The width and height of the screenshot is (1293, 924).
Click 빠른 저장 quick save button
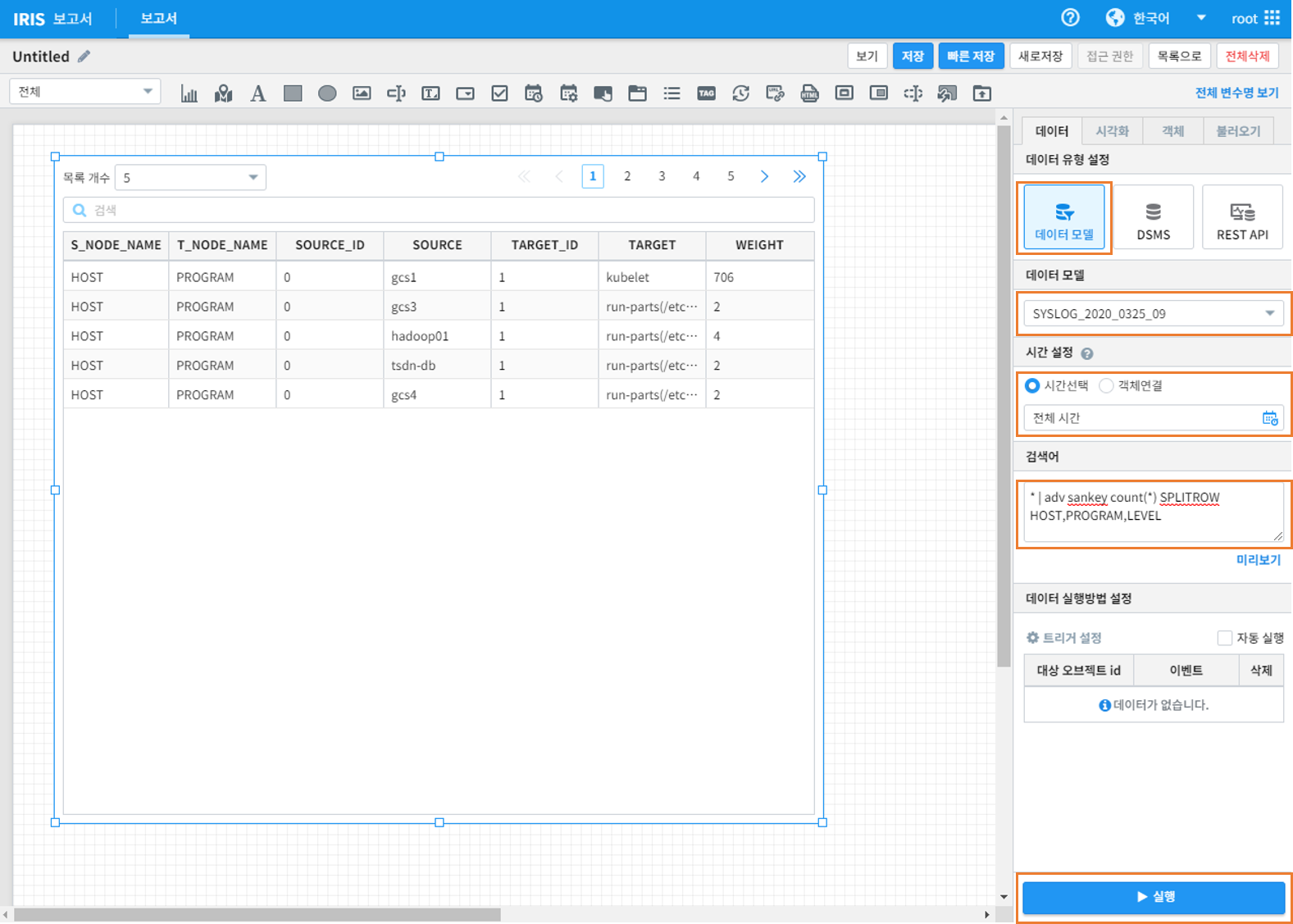pyautogui.click(x=971, y=56)
